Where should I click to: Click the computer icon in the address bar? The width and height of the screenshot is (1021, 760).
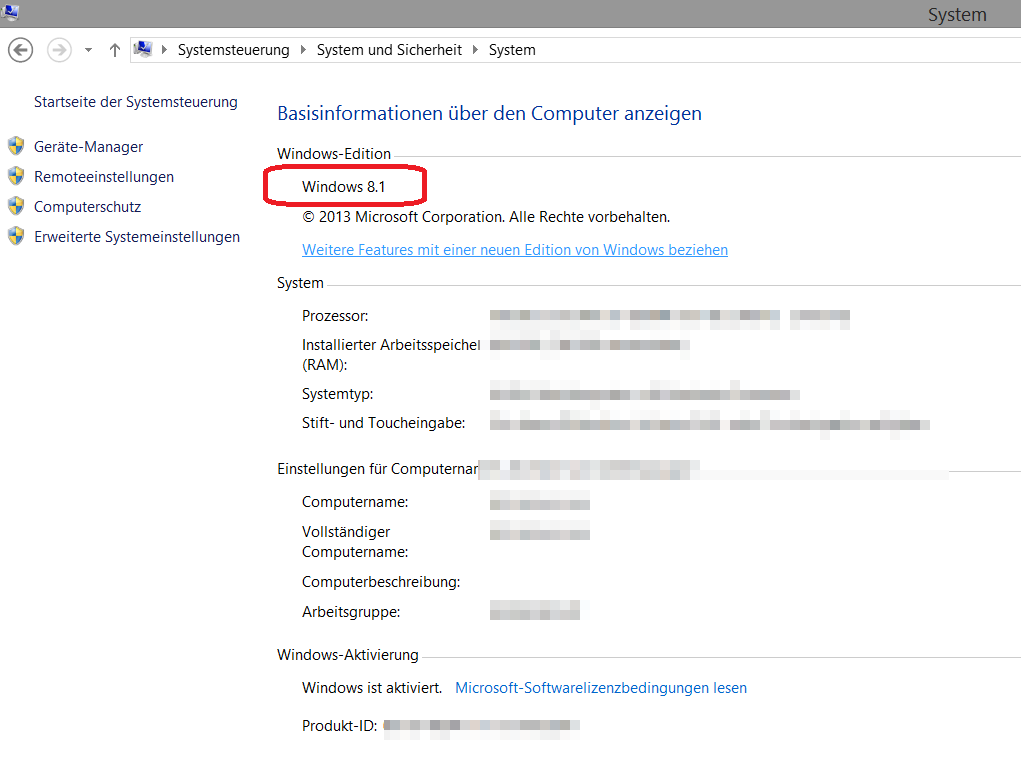coord(143,50)
